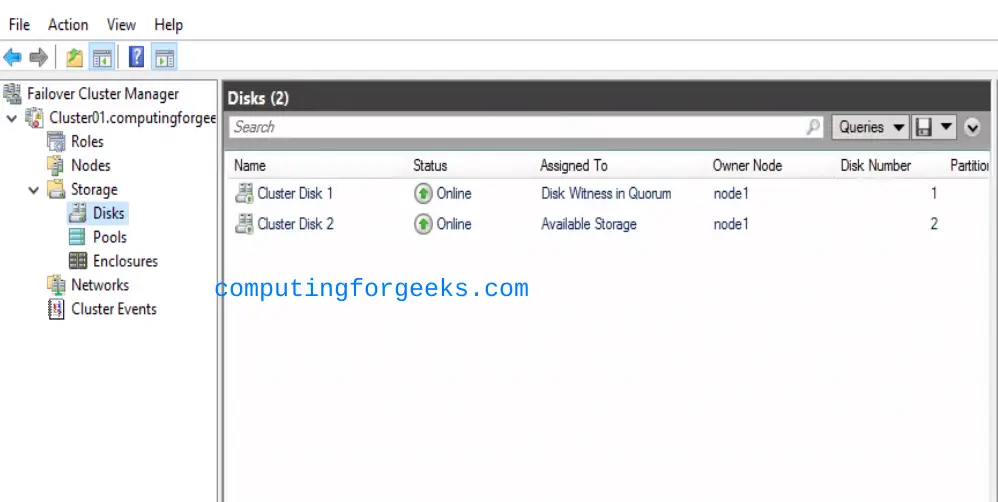Click the Roles icon in tree

point(56,141)
